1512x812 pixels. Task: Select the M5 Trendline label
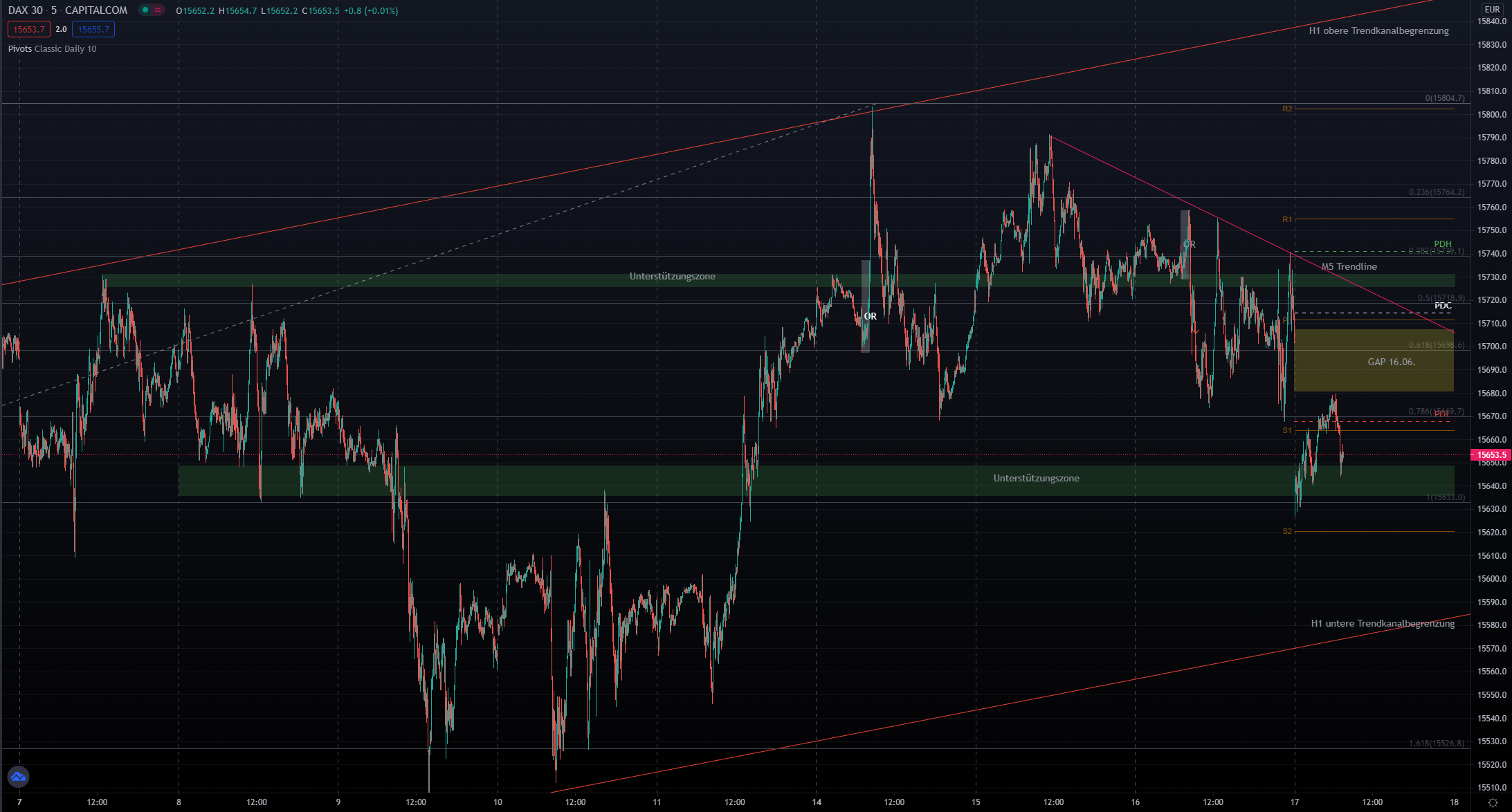click(x=1349, y=267)
